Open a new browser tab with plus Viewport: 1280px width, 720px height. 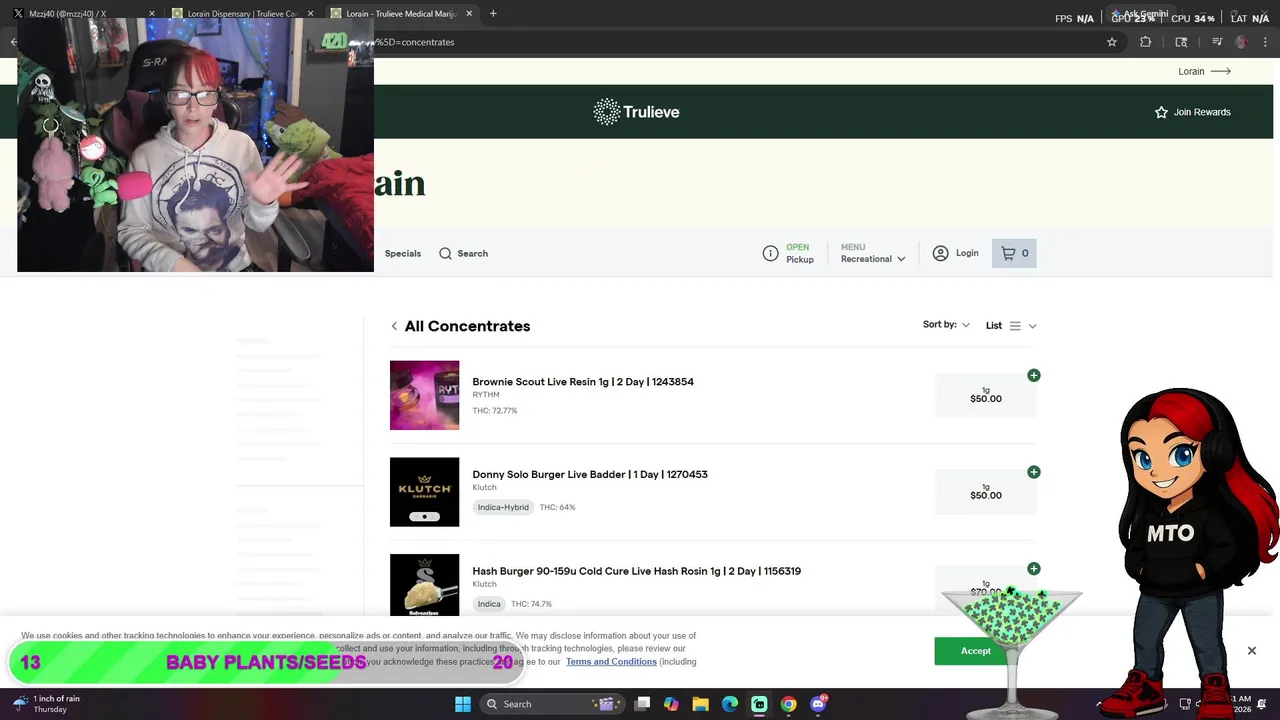coord(493,13)
